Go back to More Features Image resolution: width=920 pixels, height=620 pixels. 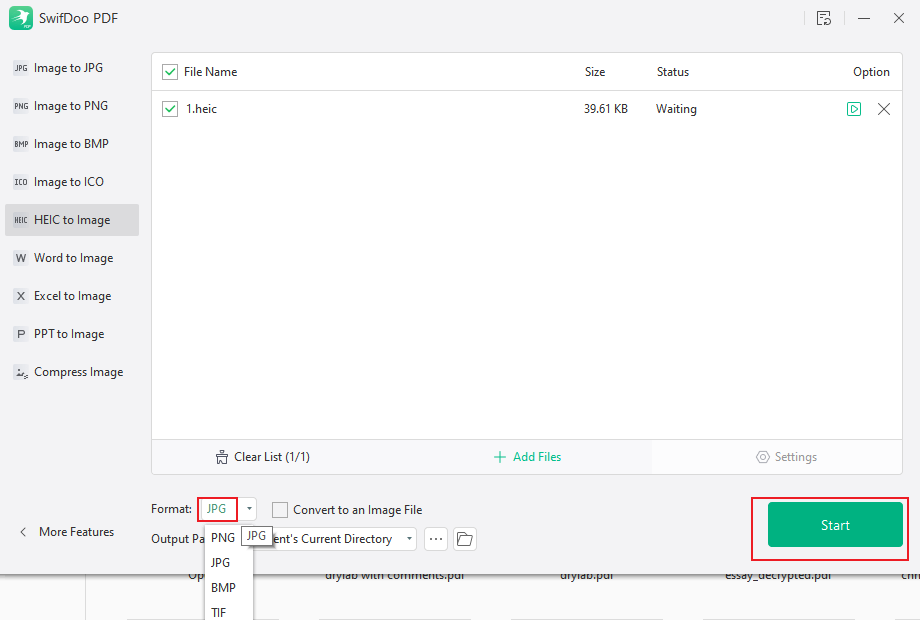point(66,531)
